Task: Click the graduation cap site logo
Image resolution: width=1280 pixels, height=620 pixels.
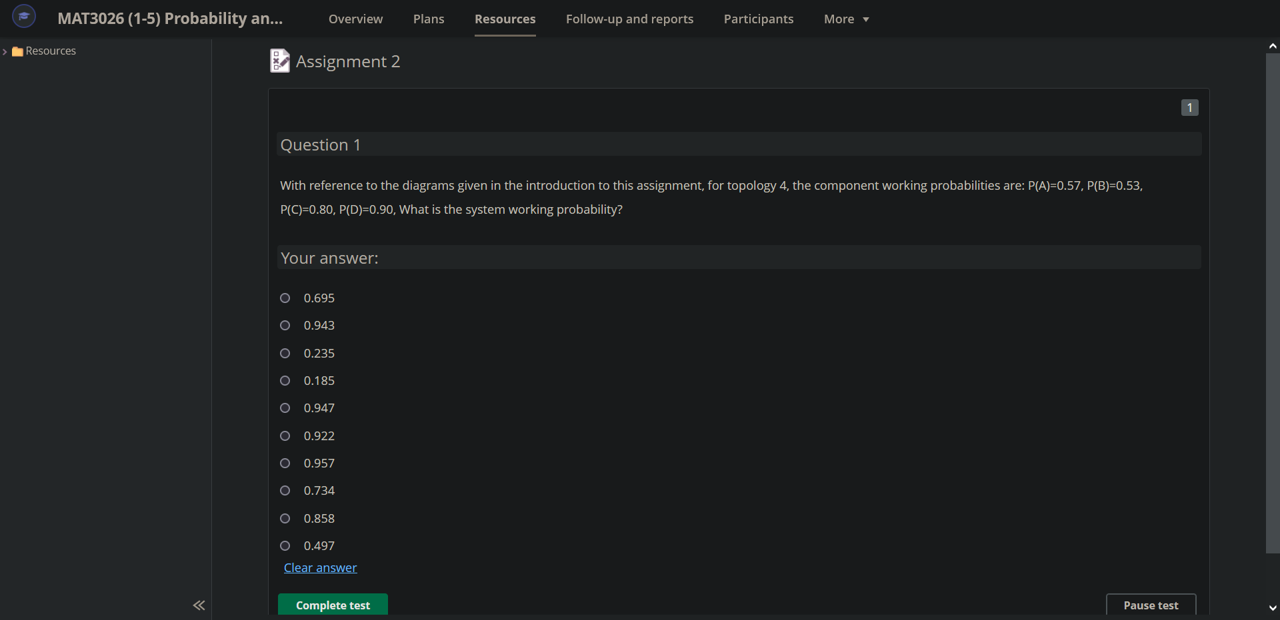Action: (x=24, y=16)
